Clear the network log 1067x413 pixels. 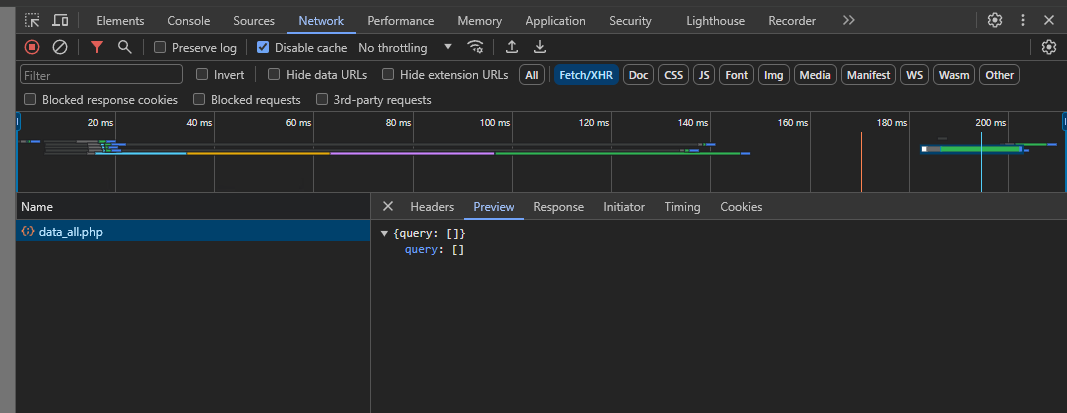(x=60, y=47)
